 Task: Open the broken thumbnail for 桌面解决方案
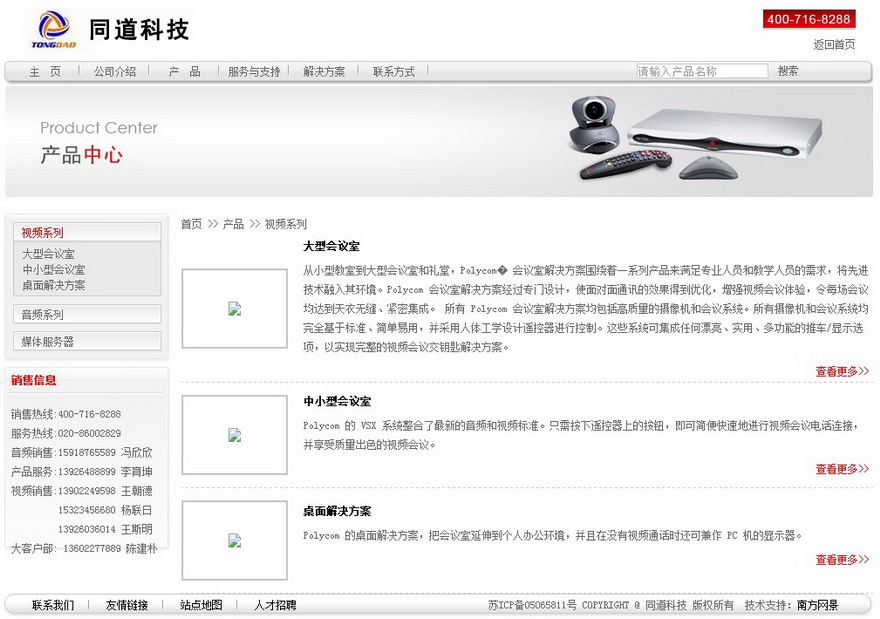tap(235, 540)
